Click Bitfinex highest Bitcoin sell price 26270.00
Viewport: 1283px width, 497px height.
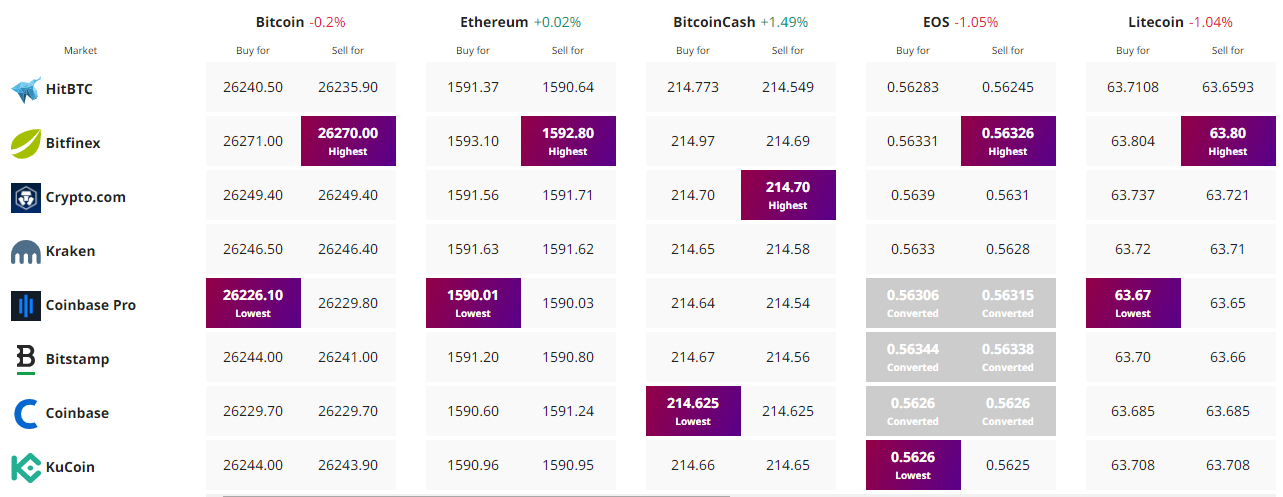(348, 141)
